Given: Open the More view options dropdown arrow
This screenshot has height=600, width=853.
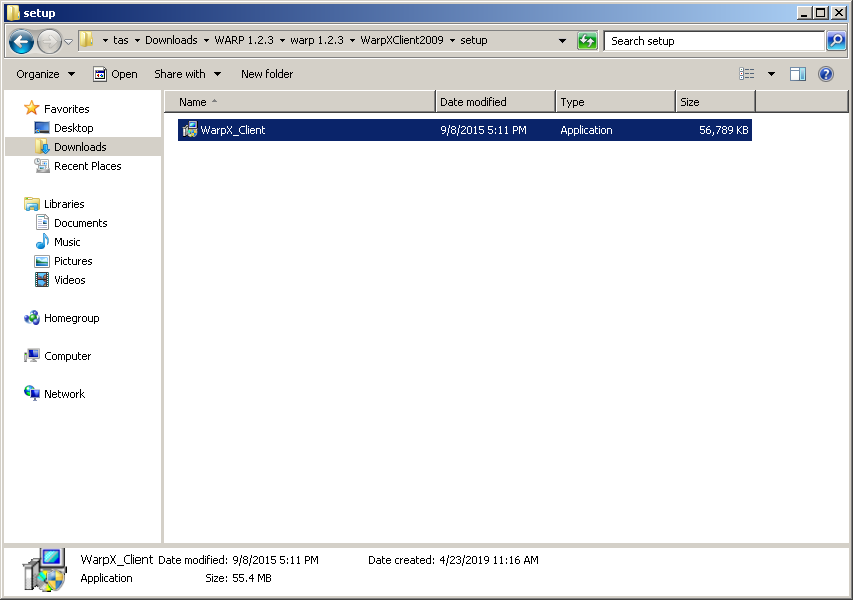Looking at the screenshot, I should 771,74.
